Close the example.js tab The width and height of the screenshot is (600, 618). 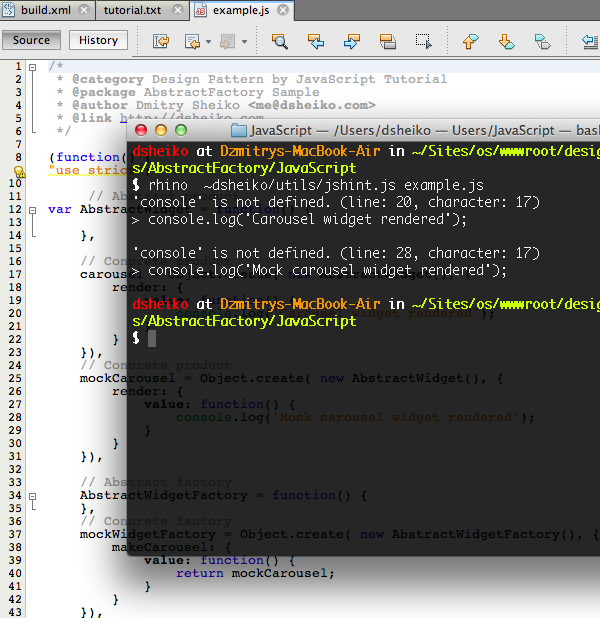[283, 10]
